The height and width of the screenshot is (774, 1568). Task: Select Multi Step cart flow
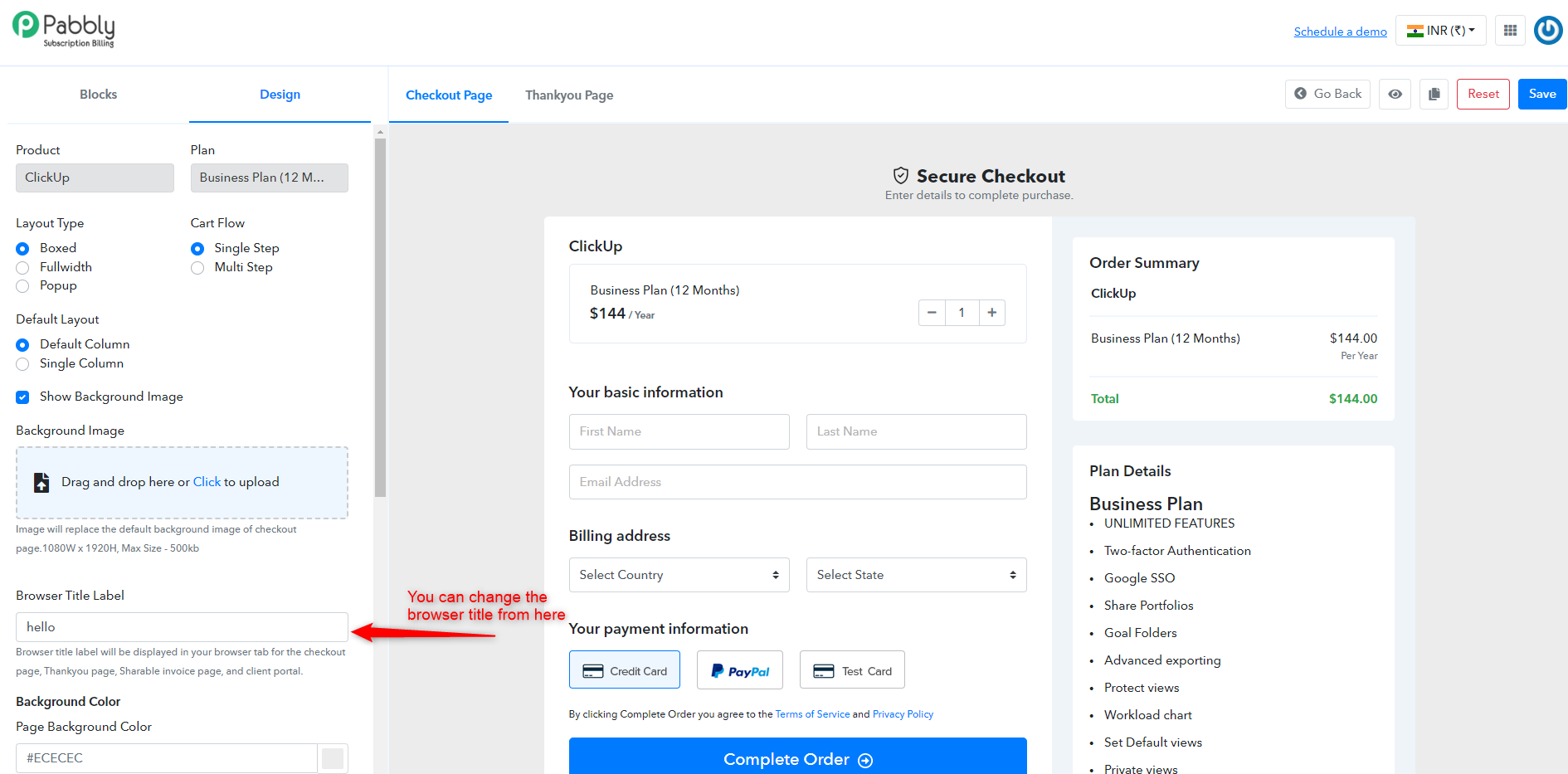pyautogui.click(x=197, y=267)
